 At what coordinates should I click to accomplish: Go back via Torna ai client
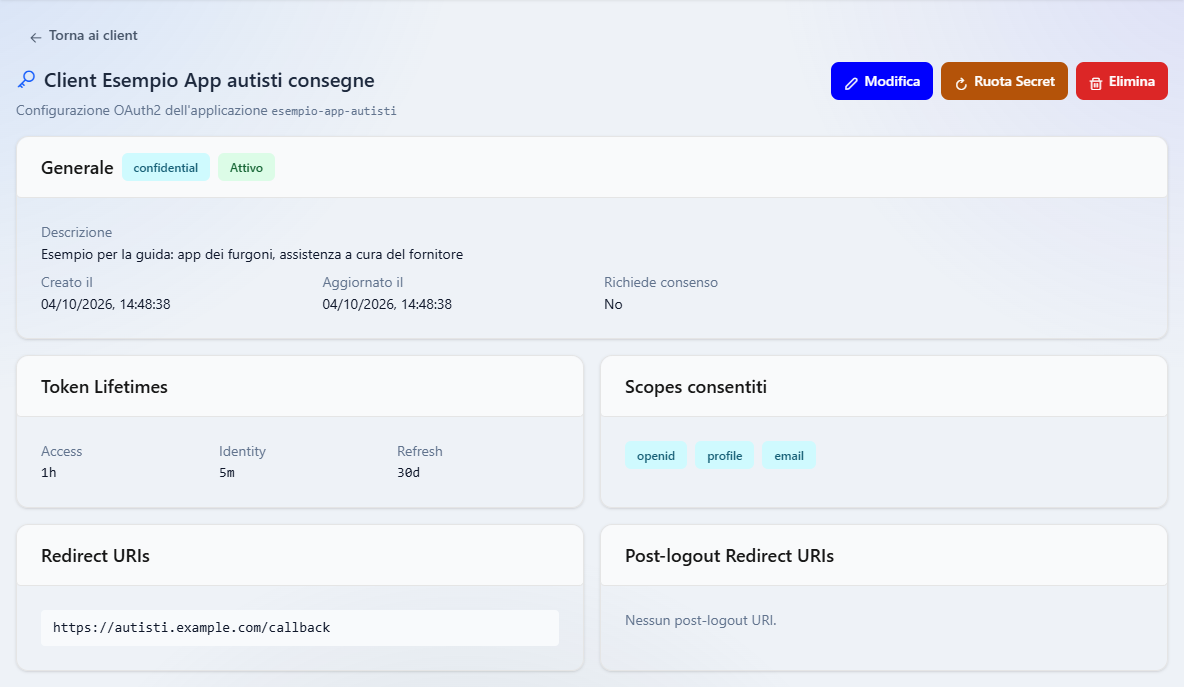[83, 35]
